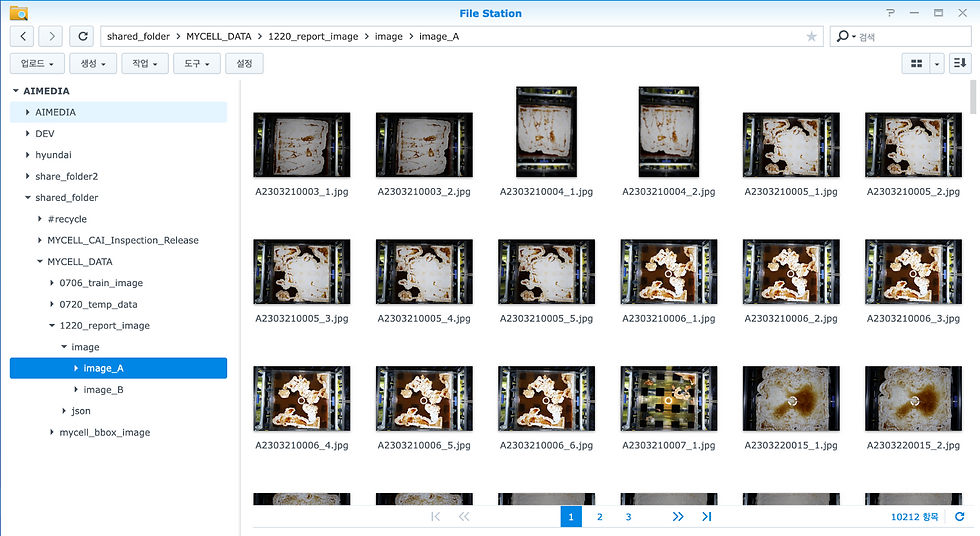Click the help question mark icon

coord(890,13)
